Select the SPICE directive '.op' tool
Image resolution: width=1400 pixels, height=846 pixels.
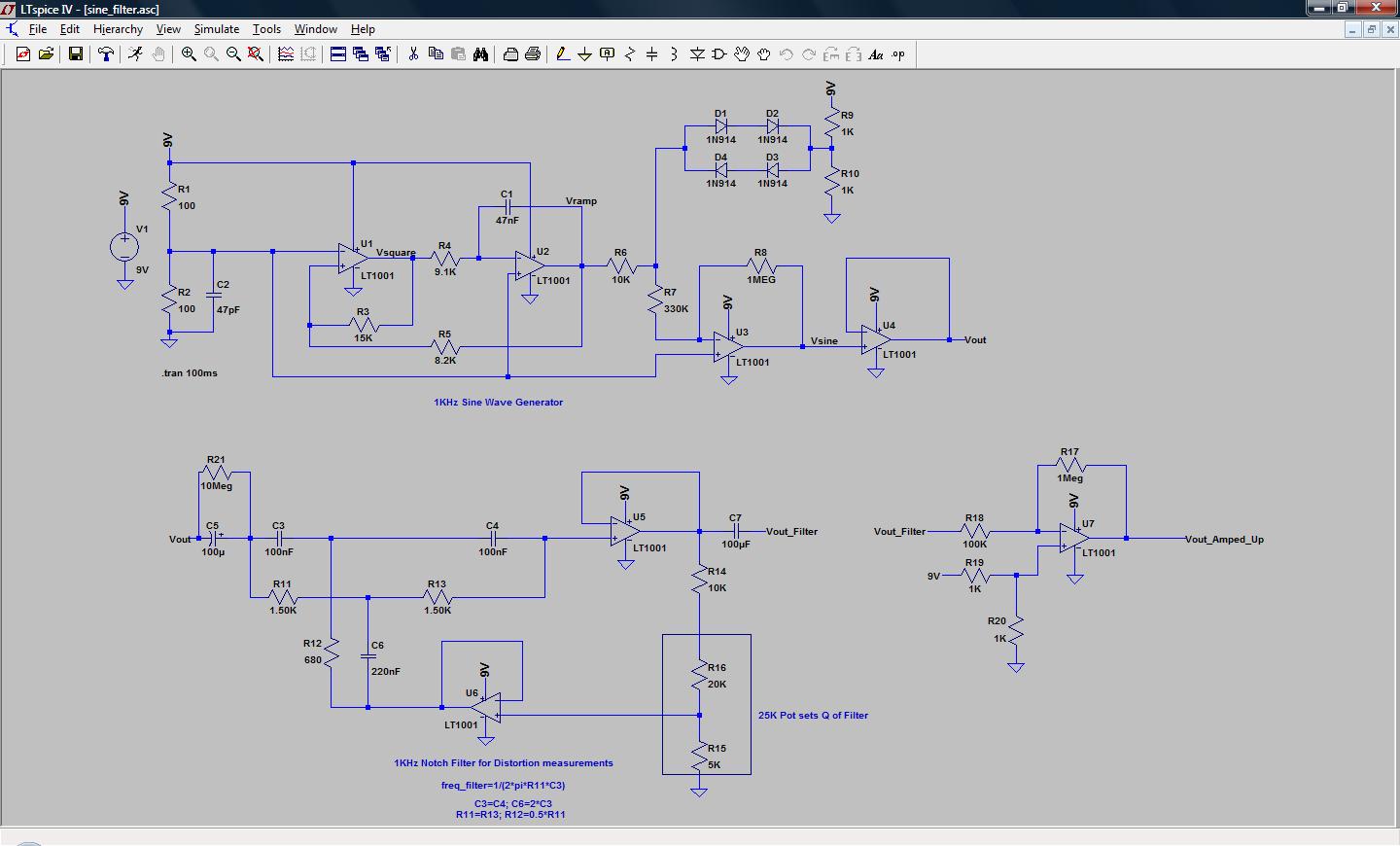click(898, 54)
